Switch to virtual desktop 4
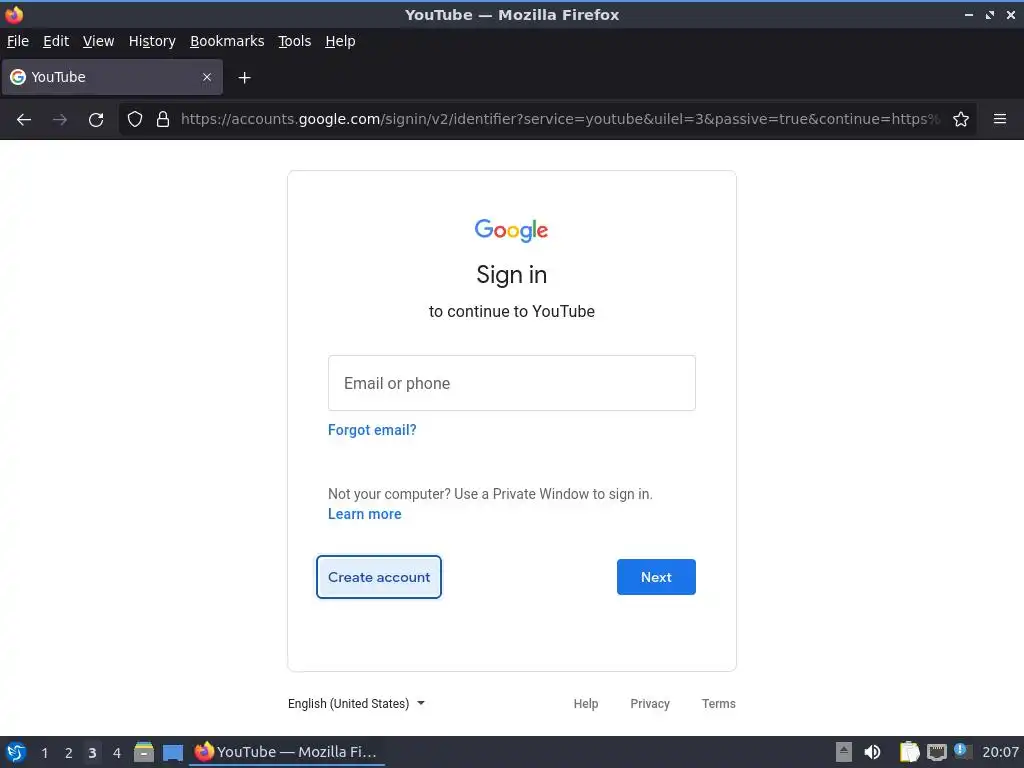The width and height of the screenshot is (1024, 768). click(x=117, y=753)
